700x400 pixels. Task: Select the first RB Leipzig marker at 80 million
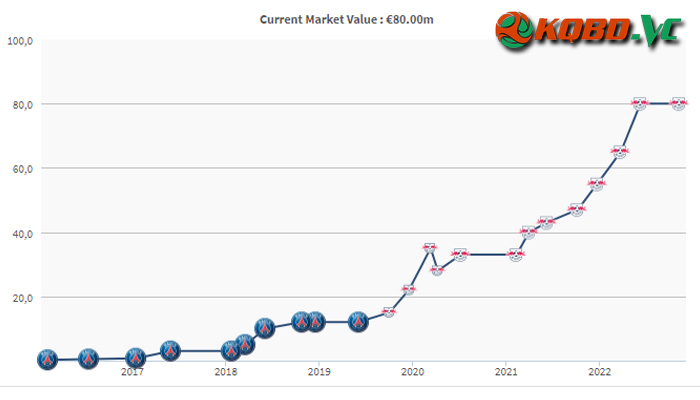[x=640, y=104]
